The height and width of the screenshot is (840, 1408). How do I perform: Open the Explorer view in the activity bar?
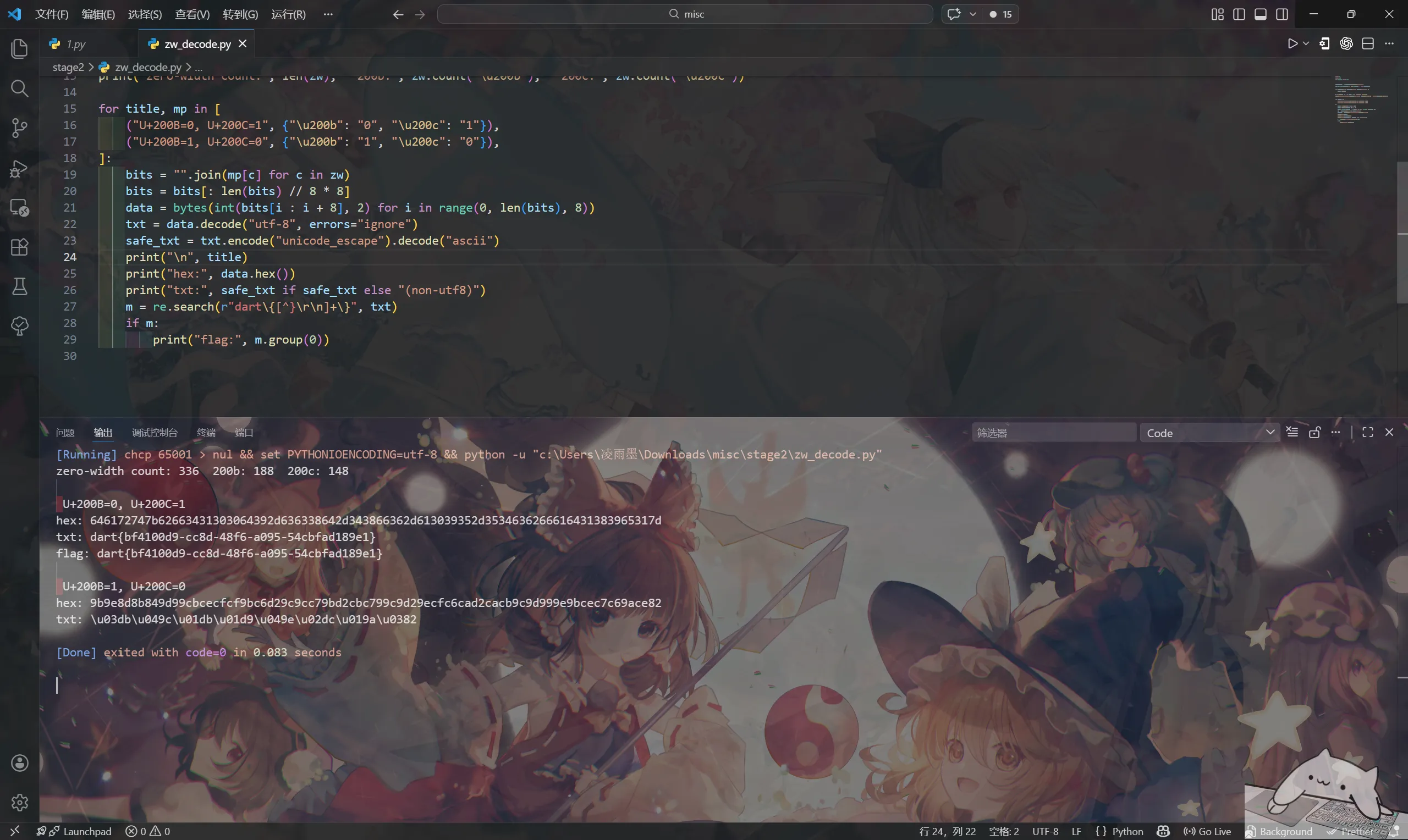19,49
